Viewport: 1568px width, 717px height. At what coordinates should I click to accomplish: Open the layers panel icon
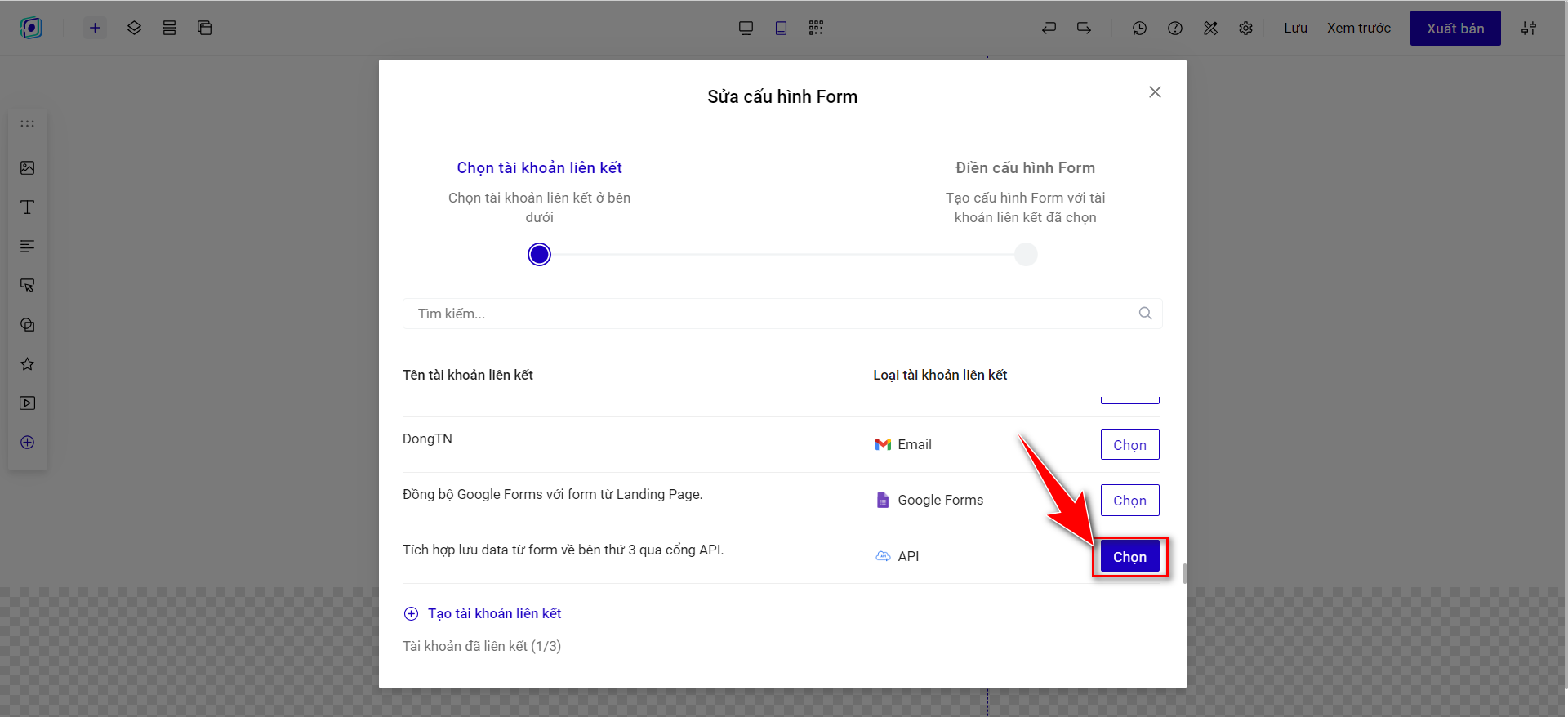point(134,28)
